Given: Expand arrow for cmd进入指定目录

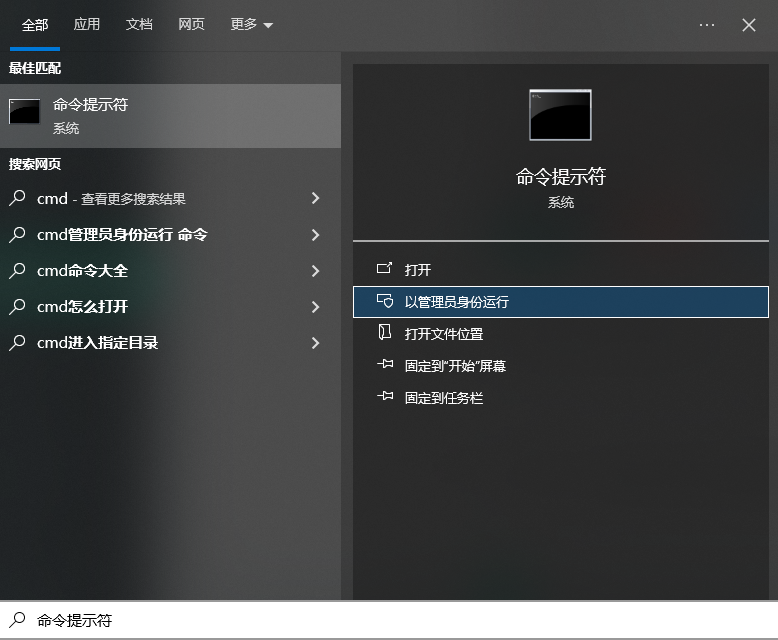Looking at the screenshot, I should pos(315,343).
